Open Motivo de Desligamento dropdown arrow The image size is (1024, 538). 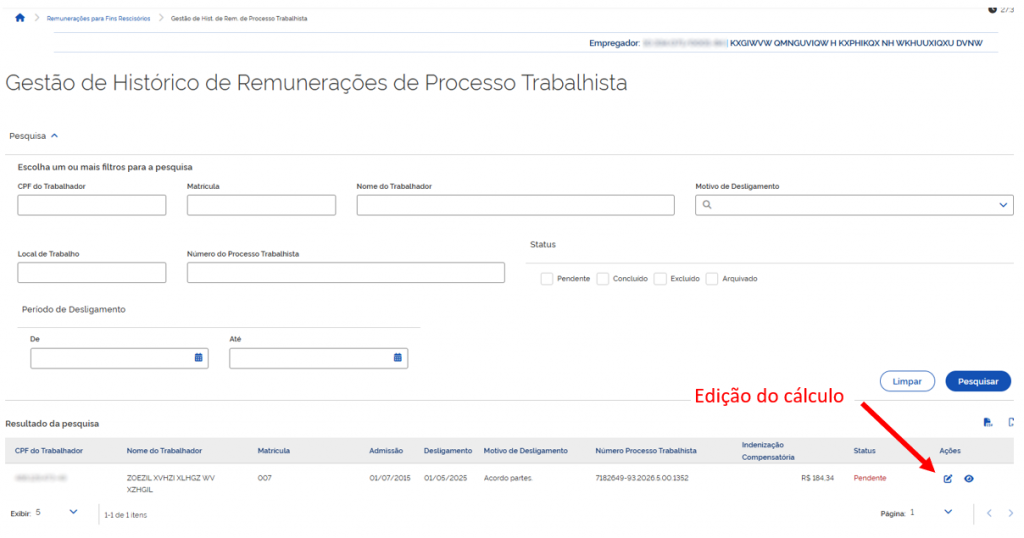[x=1003, y=205]
